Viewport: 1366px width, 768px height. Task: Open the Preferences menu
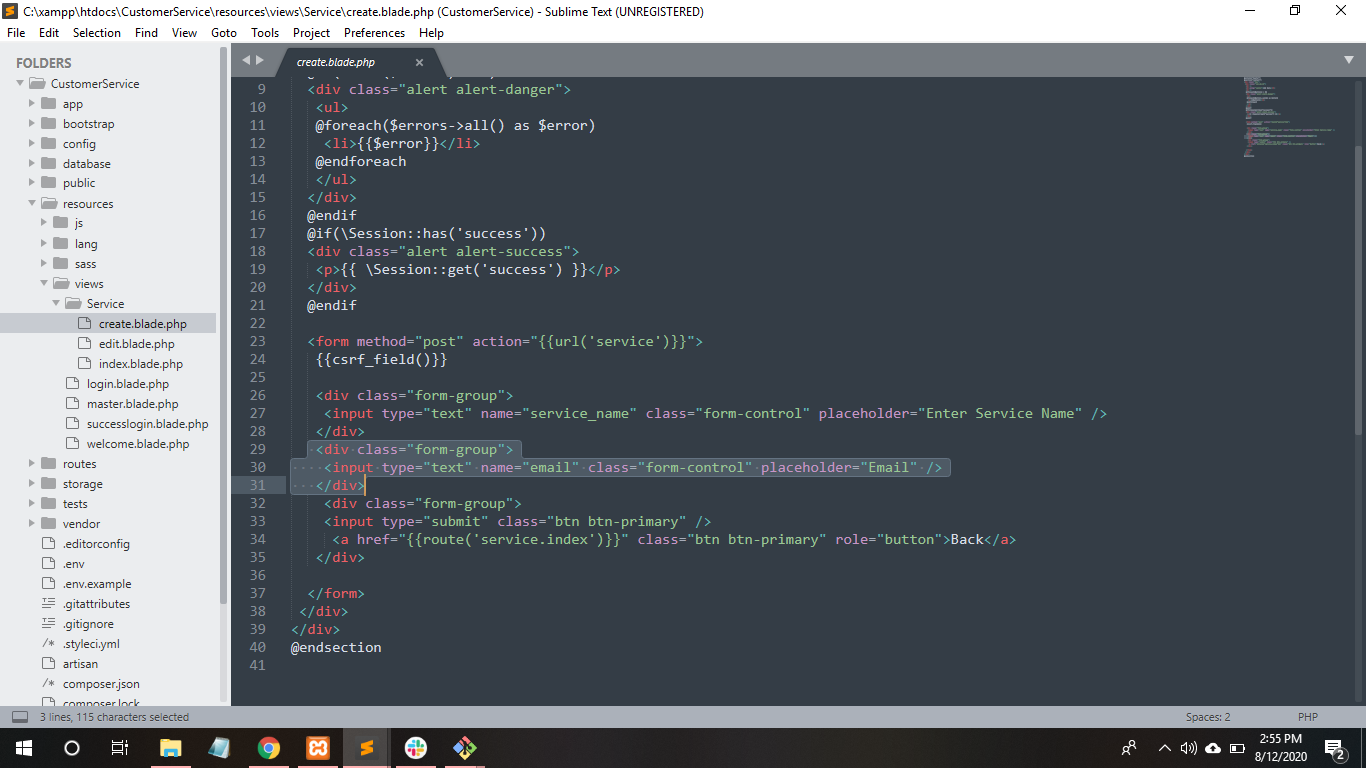click(x=374, y=33)
